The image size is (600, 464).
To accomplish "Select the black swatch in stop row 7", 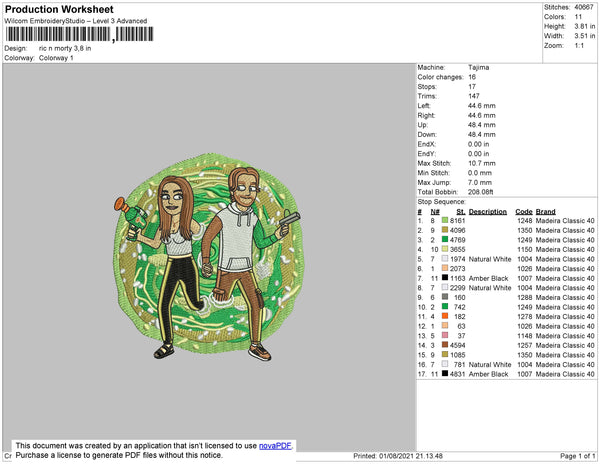I will (445, 278).
